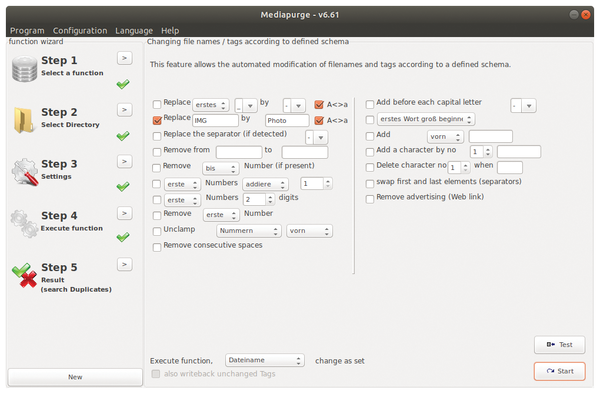Enable Delete character no checkbox
This screenshot has height=394, width=600.
pos(370,168)
